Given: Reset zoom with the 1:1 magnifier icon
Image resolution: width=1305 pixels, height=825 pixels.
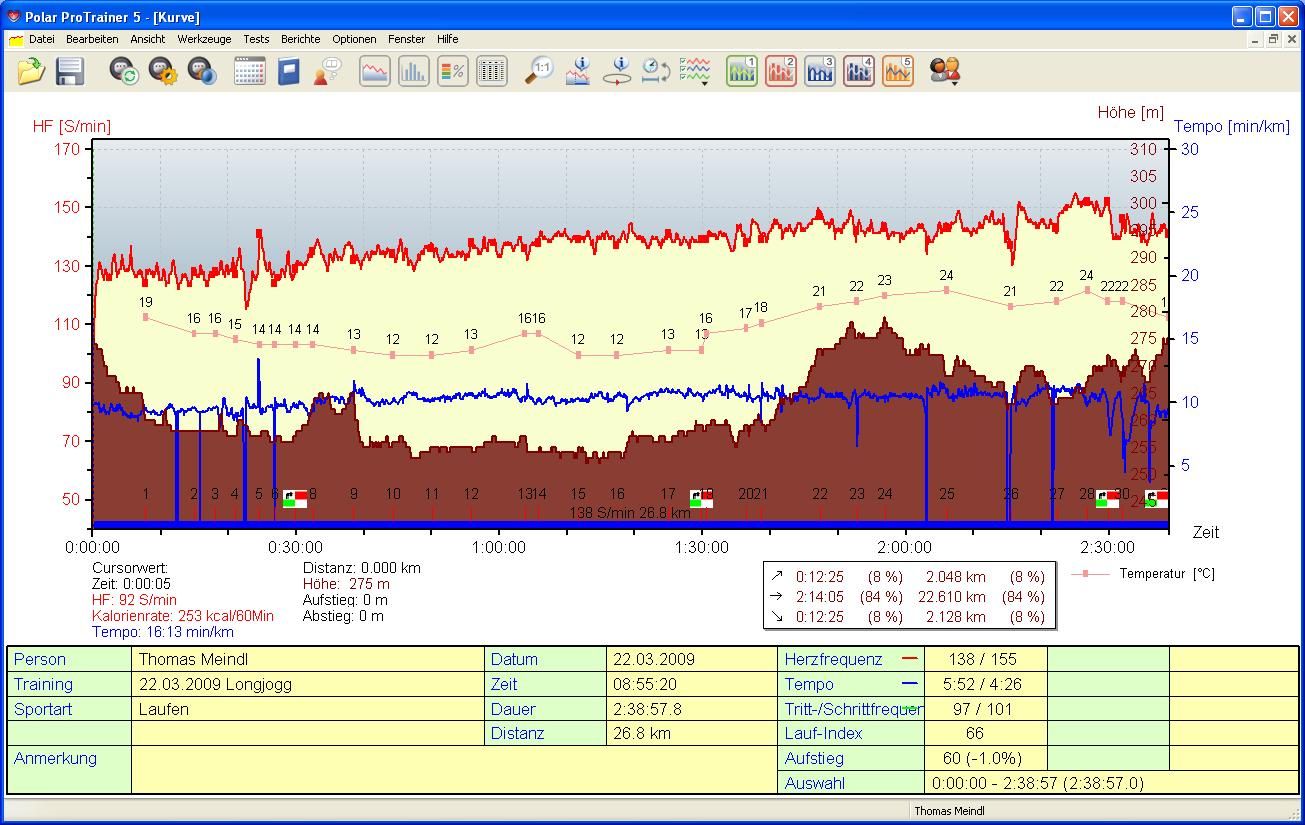Looking at the screenshot, I should (539, 71).
